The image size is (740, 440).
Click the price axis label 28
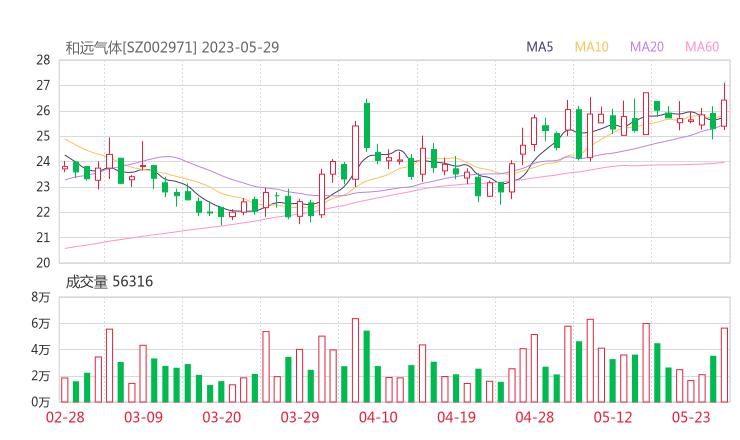(43, 60)
